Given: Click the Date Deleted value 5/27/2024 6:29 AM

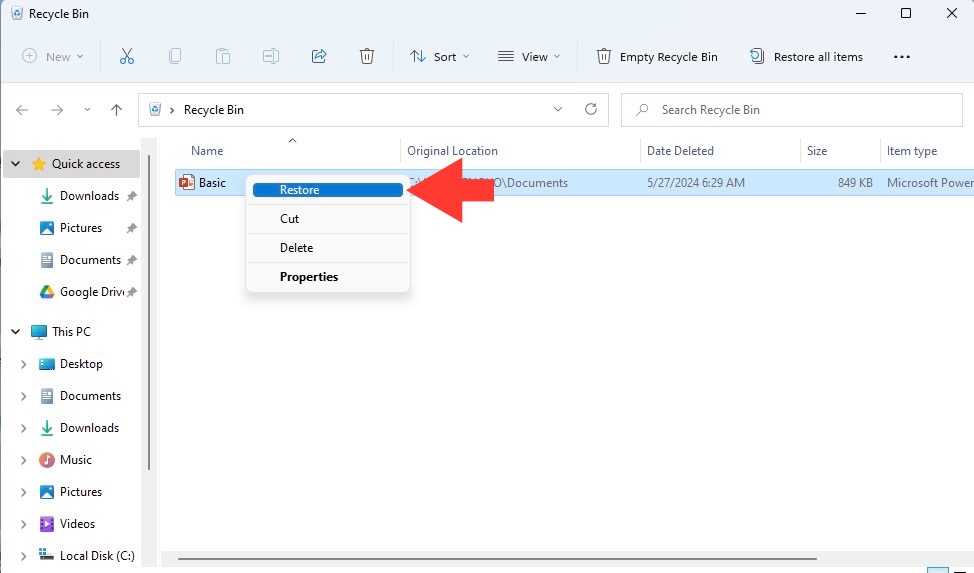Looking at the screenshot, I should 695,183.
